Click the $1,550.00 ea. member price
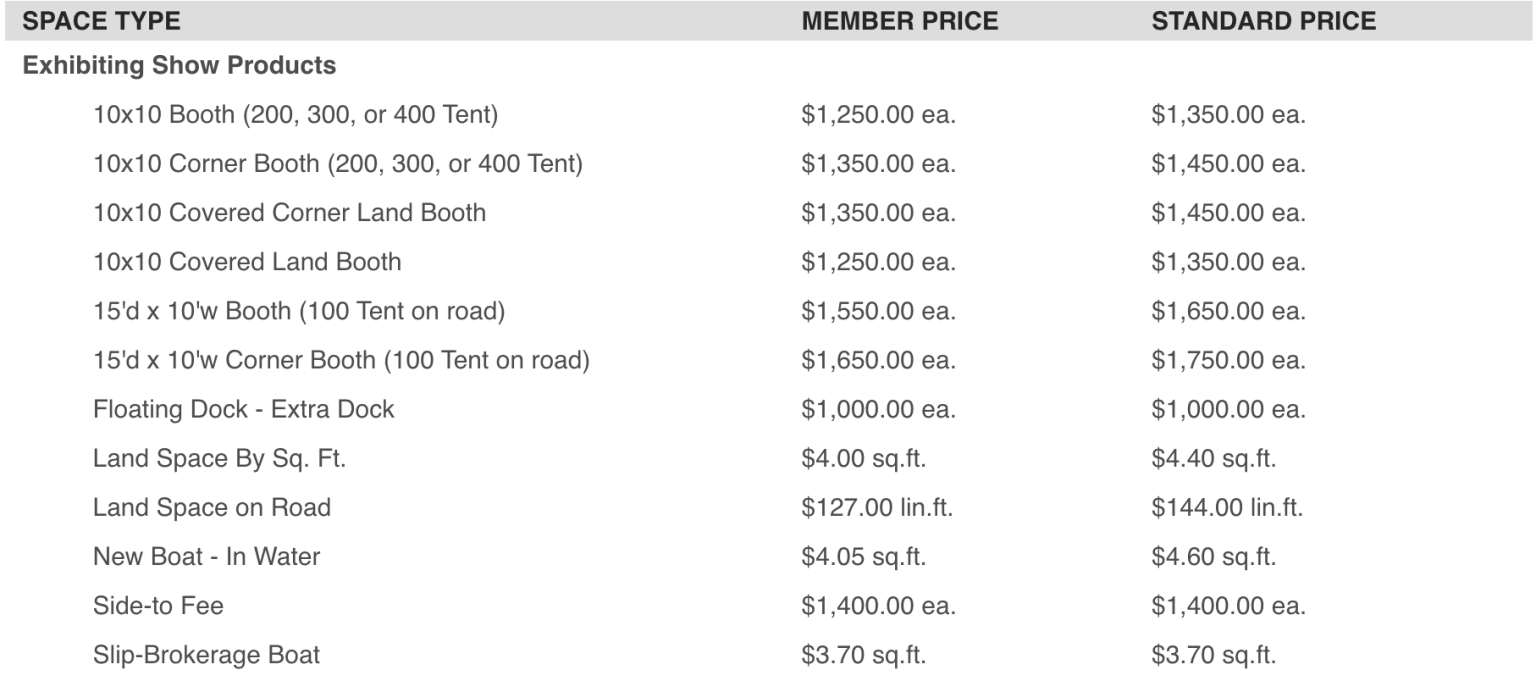The height and width of the screenshot is (681, 1536). point(879,311)
